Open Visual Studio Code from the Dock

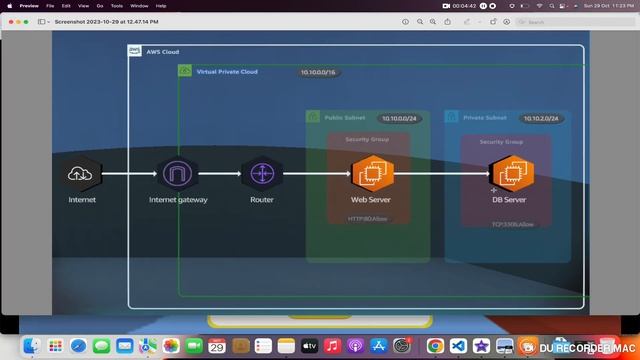(458, 346)
